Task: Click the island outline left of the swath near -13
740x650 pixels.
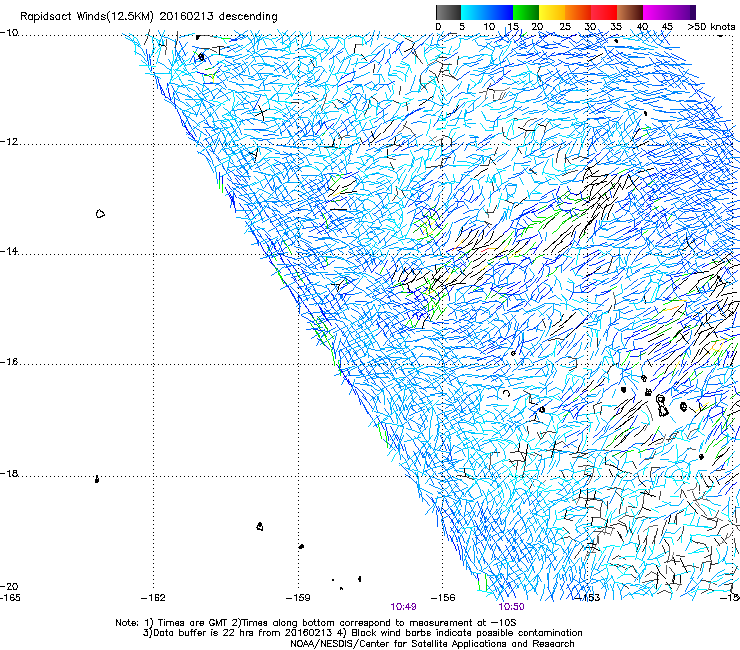Action: pos(100,214)
